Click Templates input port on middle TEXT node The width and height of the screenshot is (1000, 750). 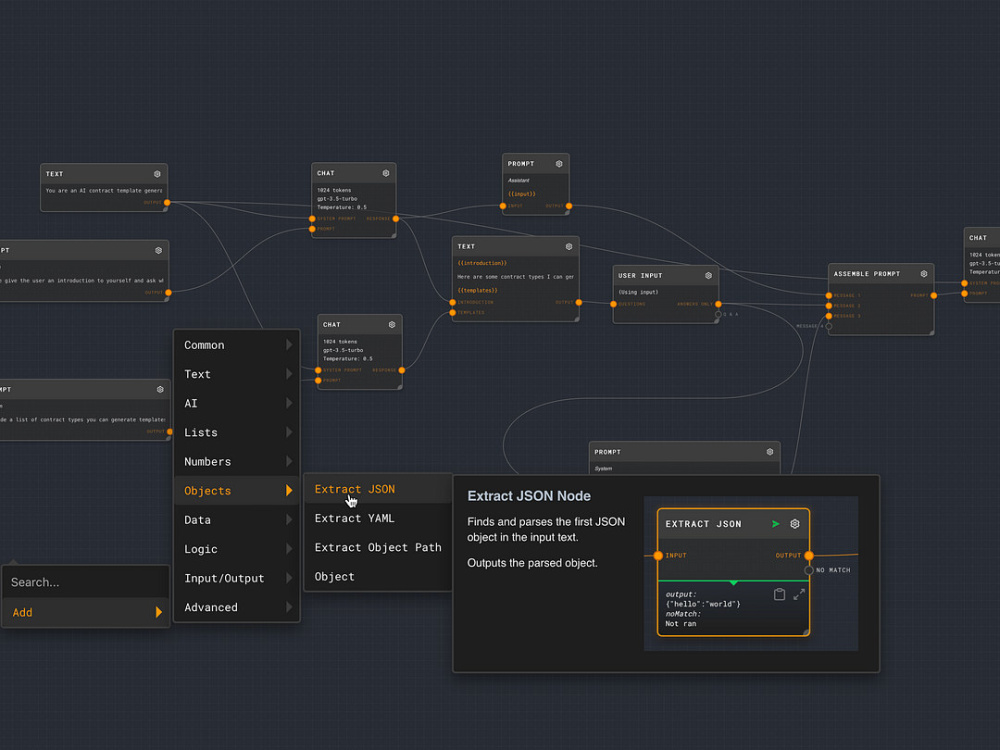[453, 312]
